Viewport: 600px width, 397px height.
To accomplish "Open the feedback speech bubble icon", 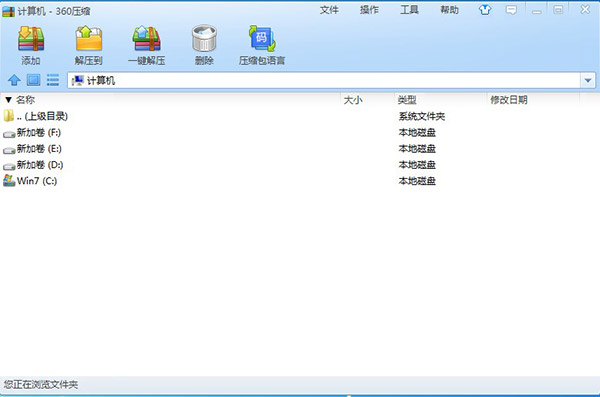I will click(511, 10).
